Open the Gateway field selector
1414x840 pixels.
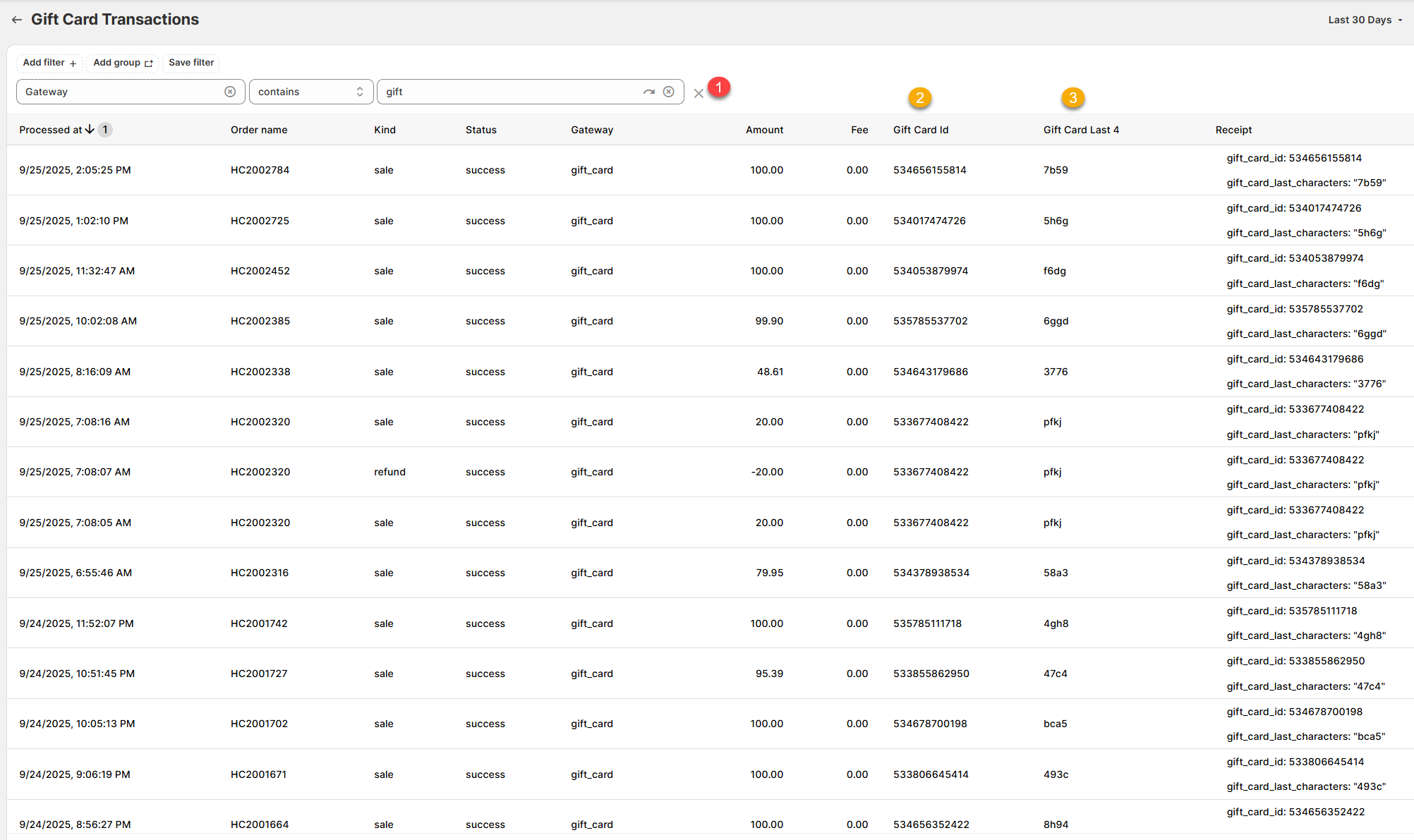tap(120, 92)
